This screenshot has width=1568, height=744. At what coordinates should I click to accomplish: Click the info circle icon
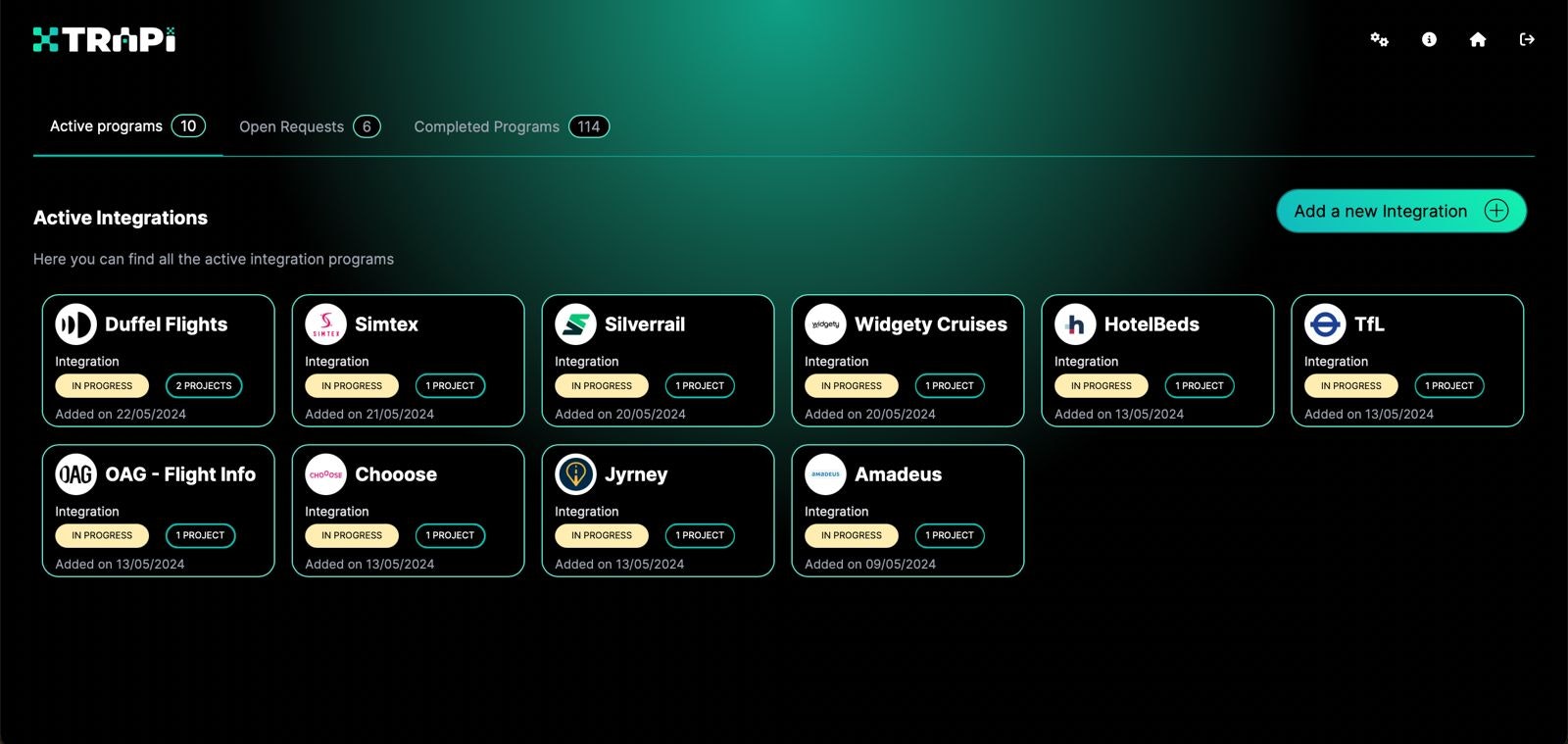click(x=1429, y=39)
